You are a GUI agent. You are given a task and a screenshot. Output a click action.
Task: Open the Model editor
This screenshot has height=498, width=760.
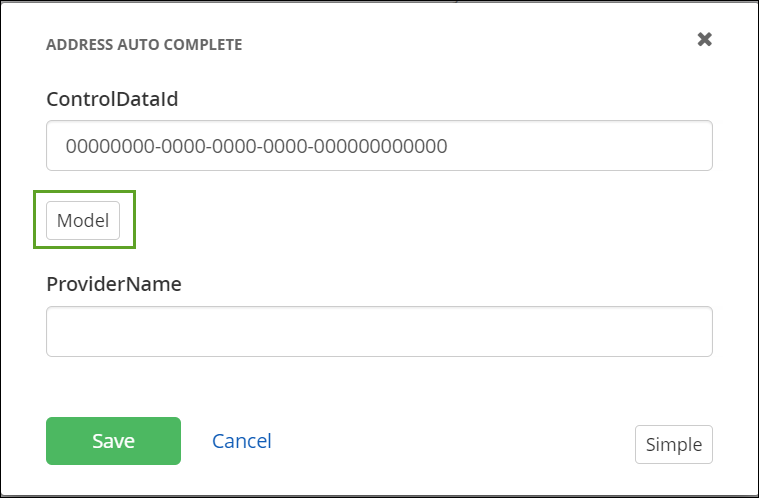click(83, 221)
